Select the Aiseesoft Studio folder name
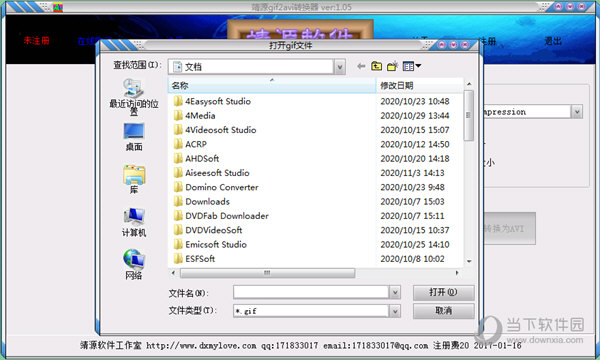The image size is (600, 360). pos(217,173)
